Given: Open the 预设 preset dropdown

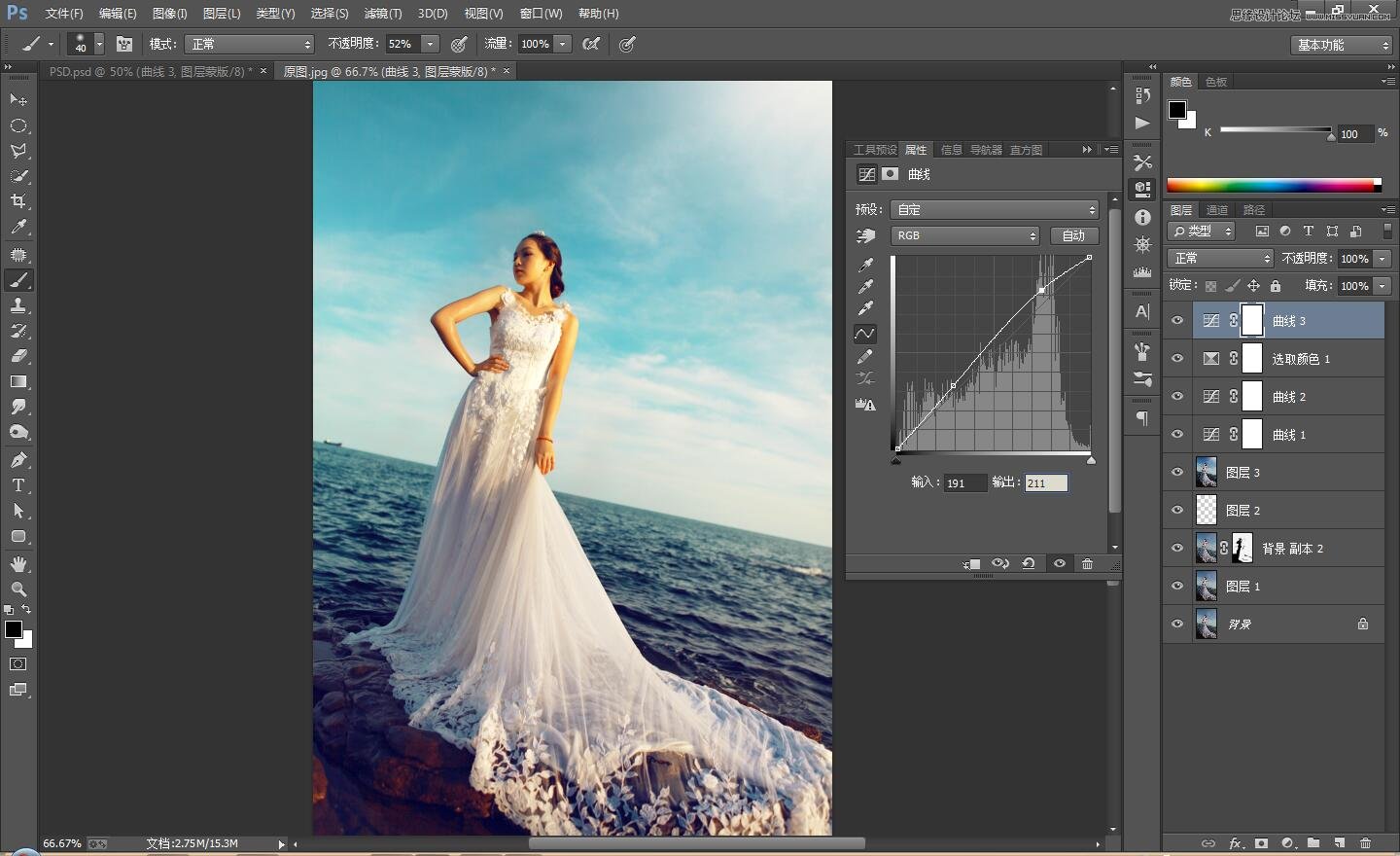Looking at the screenshot, I should tap(995, 210).
